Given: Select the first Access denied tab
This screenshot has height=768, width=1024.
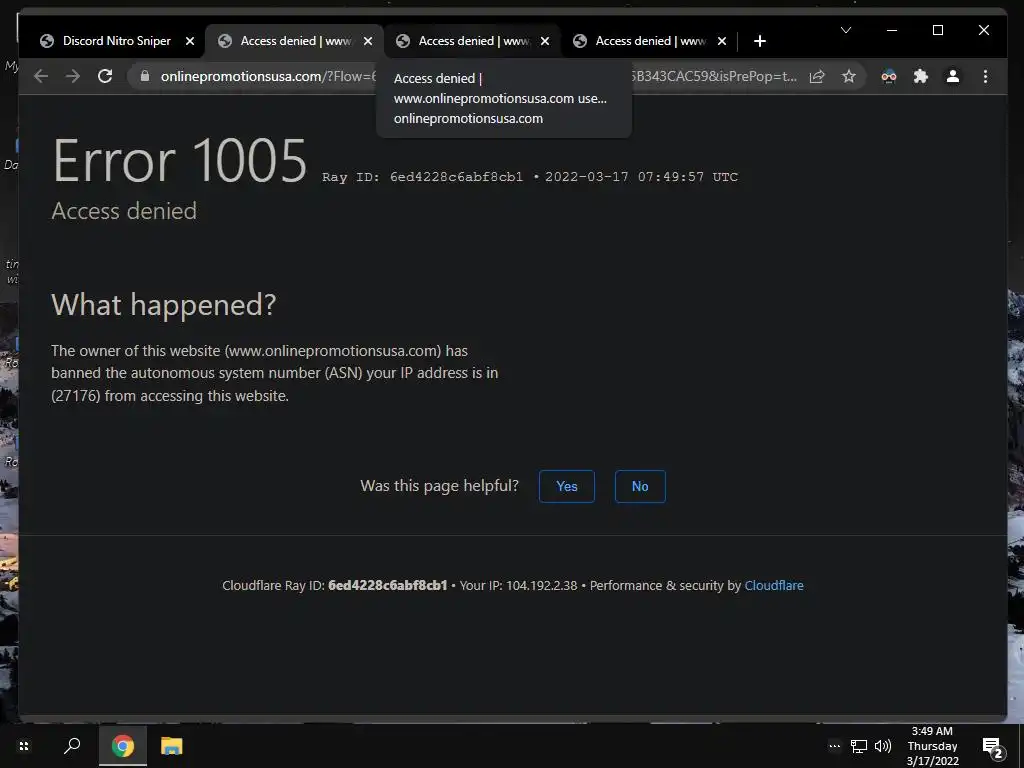Looking at the screenshot, I should pyautogui.click(x=294, y=41).
